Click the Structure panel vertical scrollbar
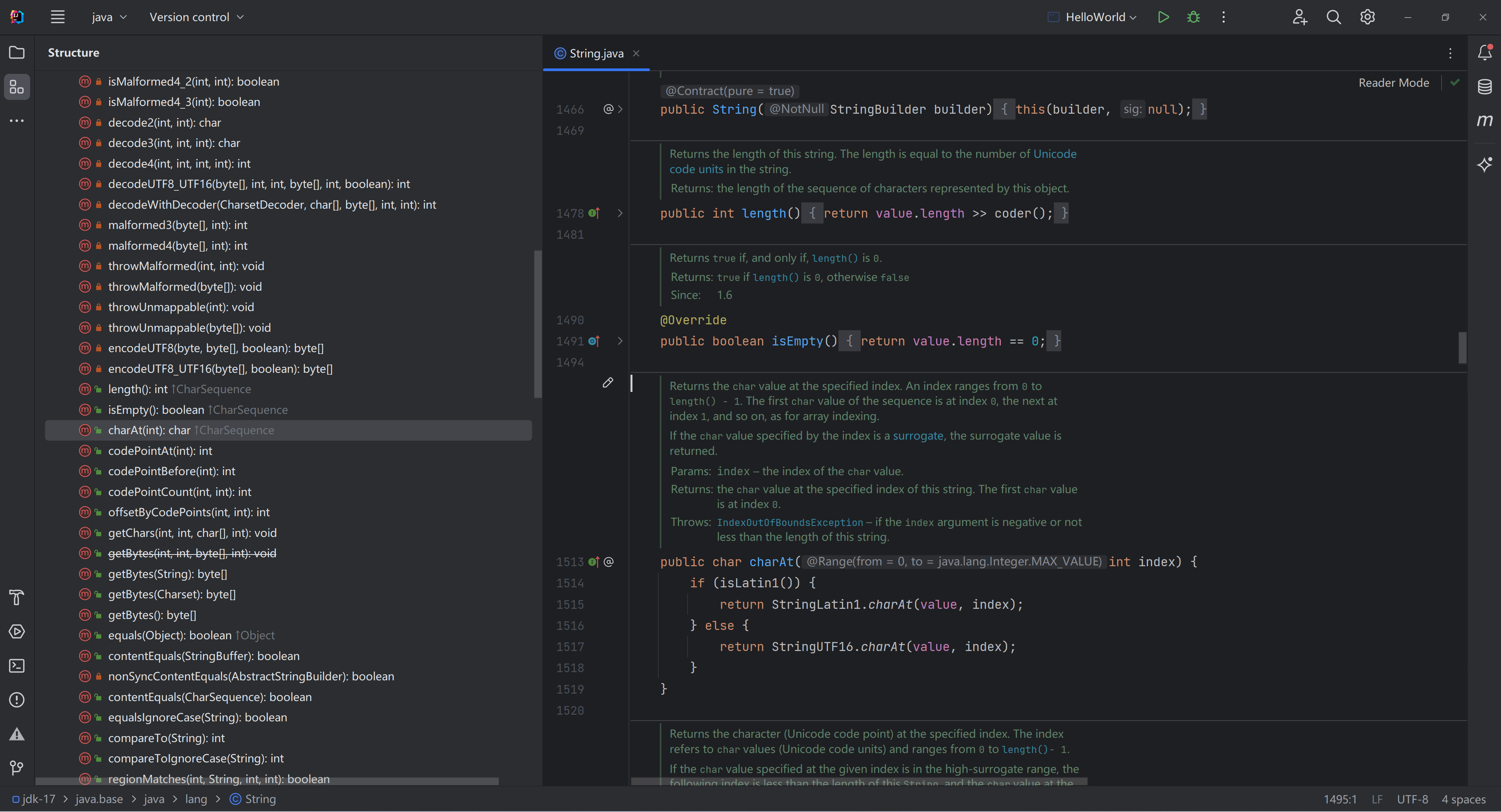The width and height of the screenshot is (1501, 812). point(537,324)
